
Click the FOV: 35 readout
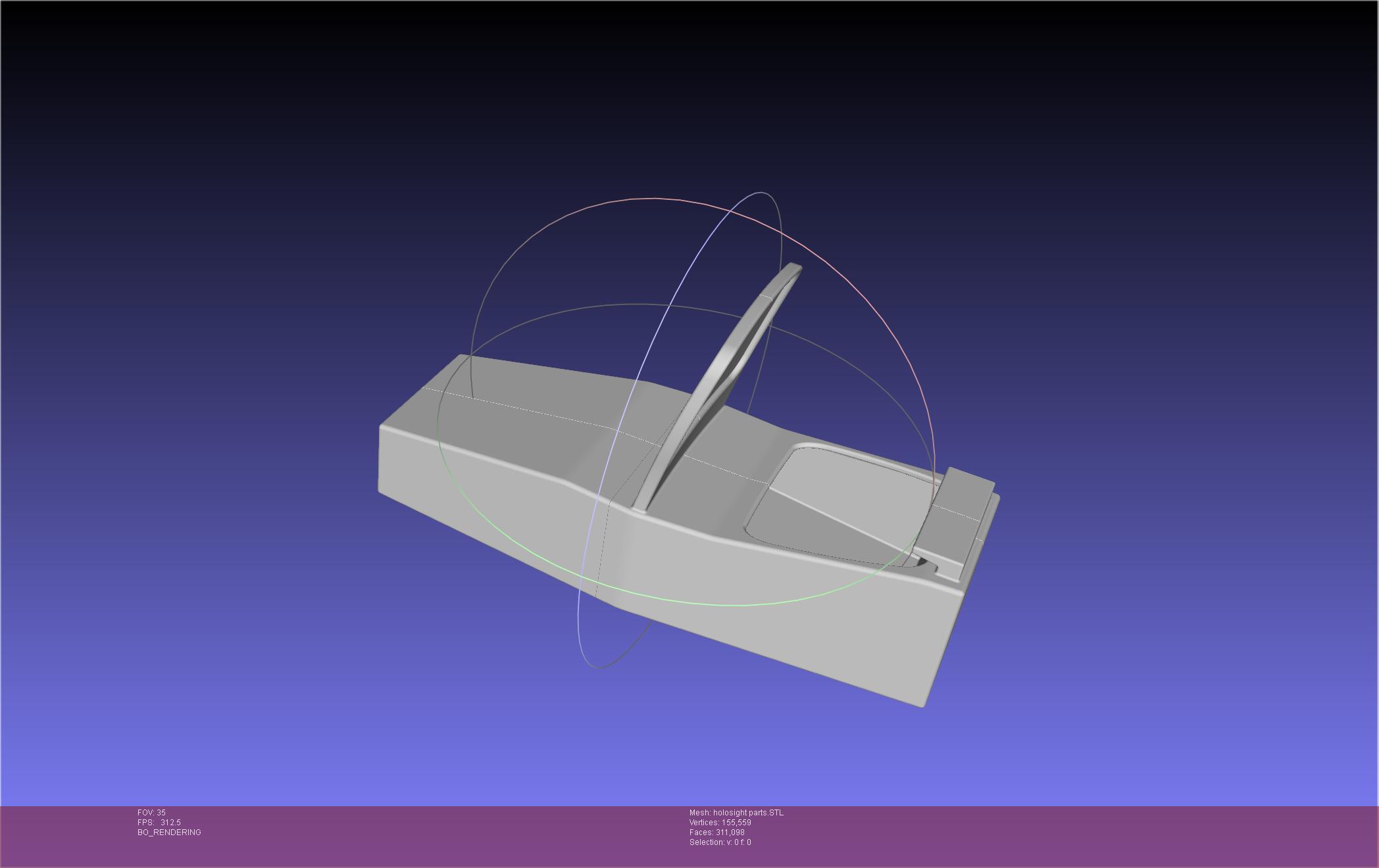point(151,813)
